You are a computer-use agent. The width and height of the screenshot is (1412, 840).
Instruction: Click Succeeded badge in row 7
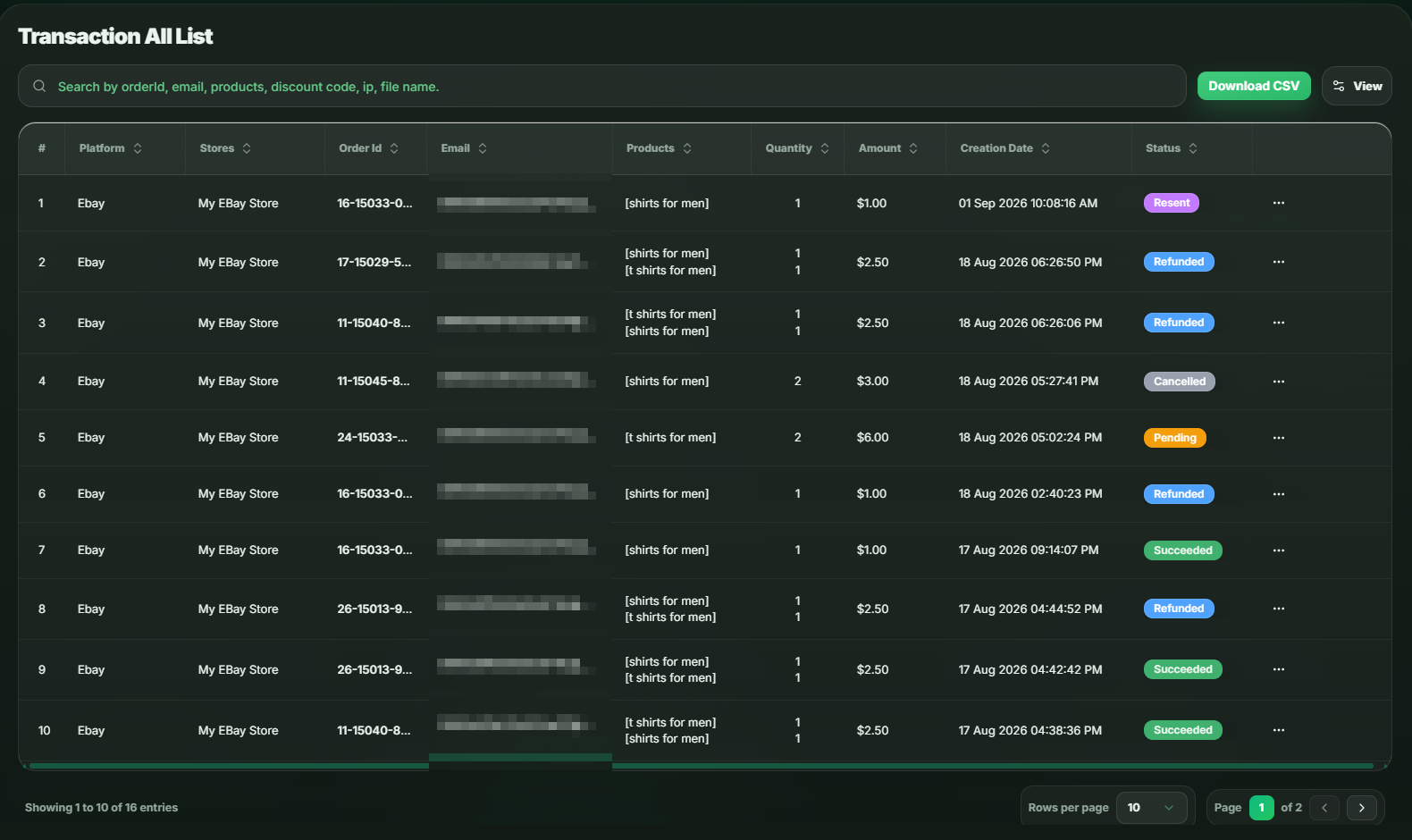coord(1182,550)
